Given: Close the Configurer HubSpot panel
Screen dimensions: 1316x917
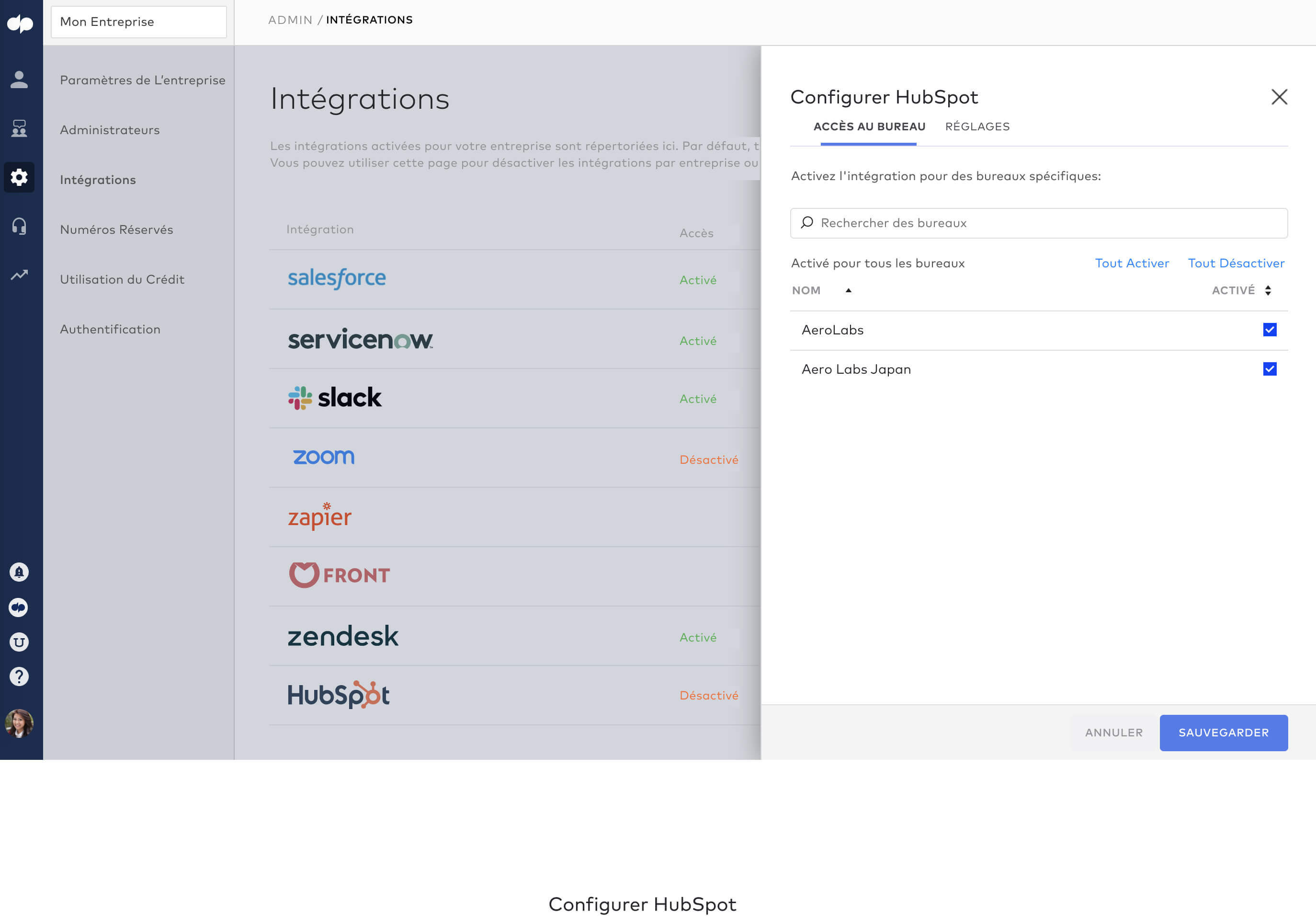Looking at the screenshot, I should point(1279,97).
